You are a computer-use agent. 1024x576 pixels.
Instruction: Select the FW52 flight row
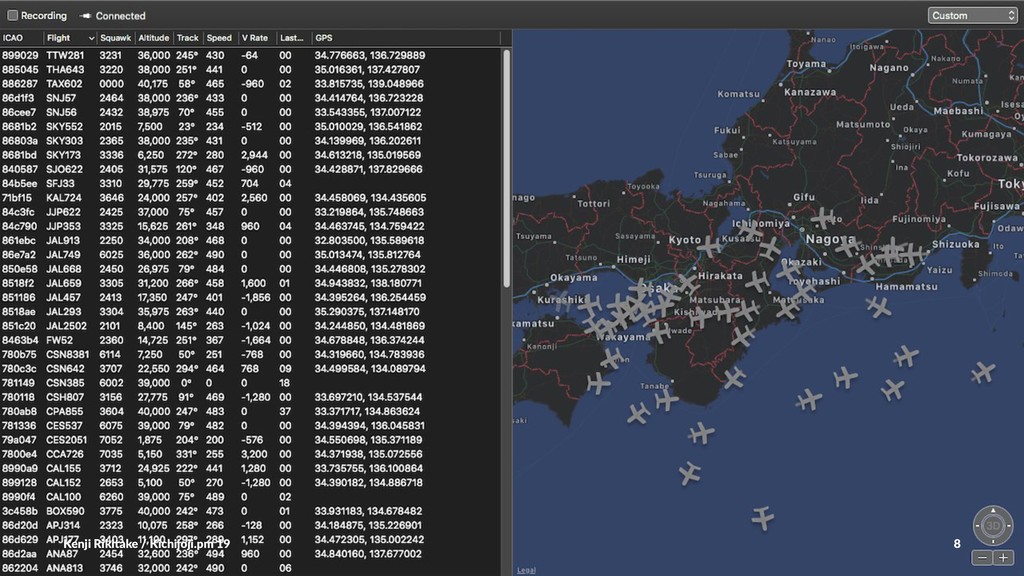(251, 340)
